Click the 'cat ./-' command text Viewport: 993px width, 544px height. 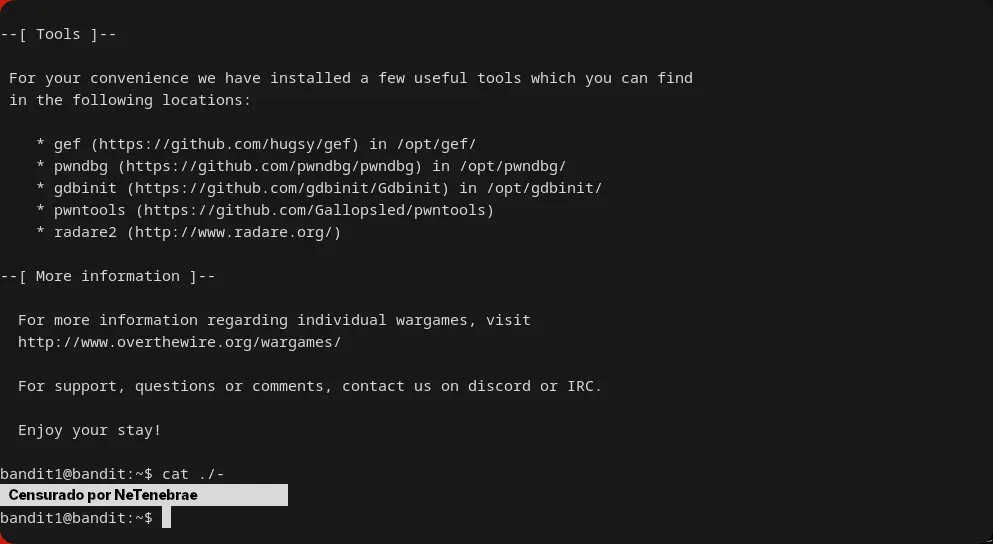pos(199,474)
